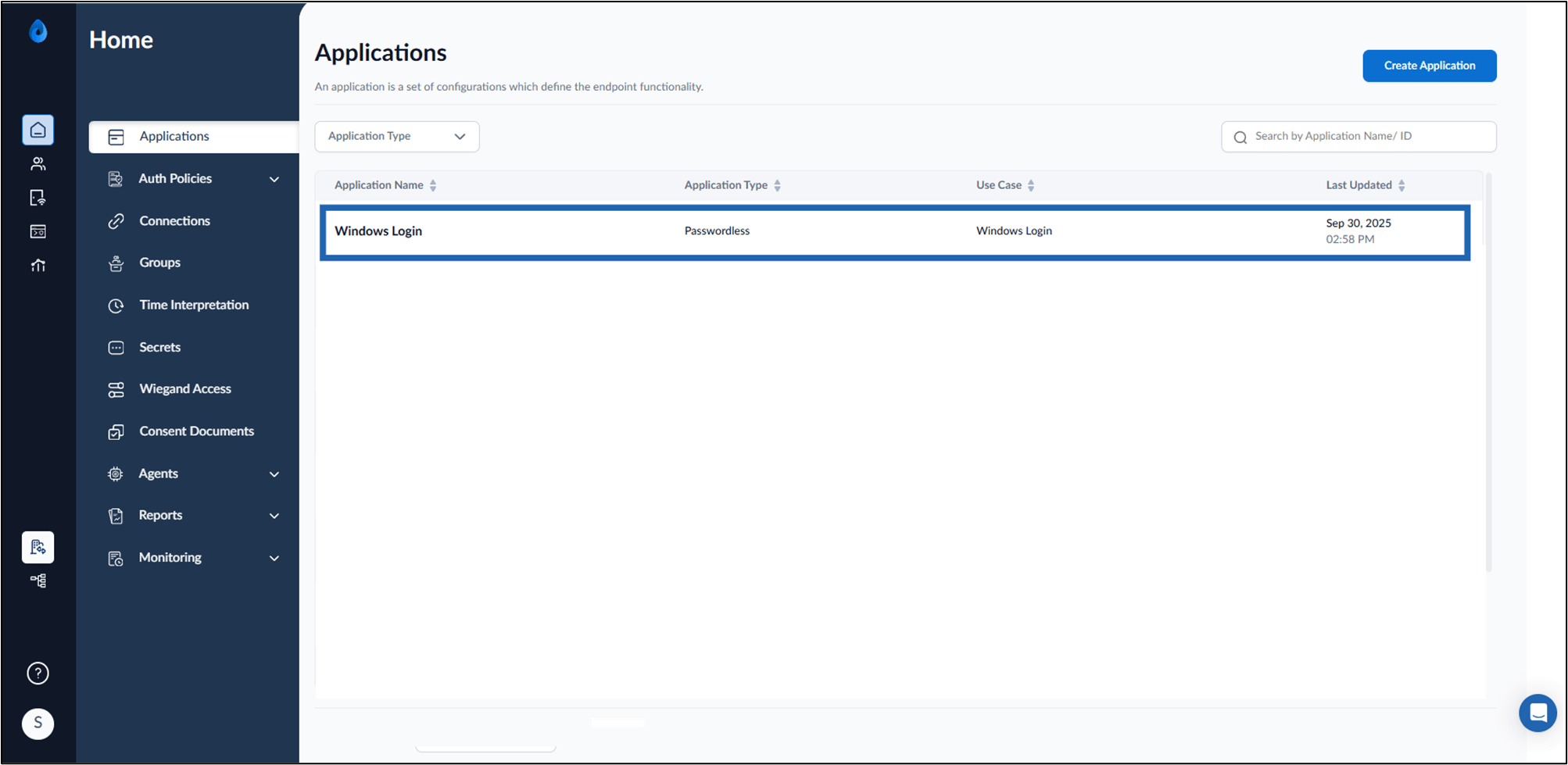Sort by Application Type column arrows
Image resolution: width=1568 pixels, height=765 pixels.
pyautogui.click(x=777, y=185)
